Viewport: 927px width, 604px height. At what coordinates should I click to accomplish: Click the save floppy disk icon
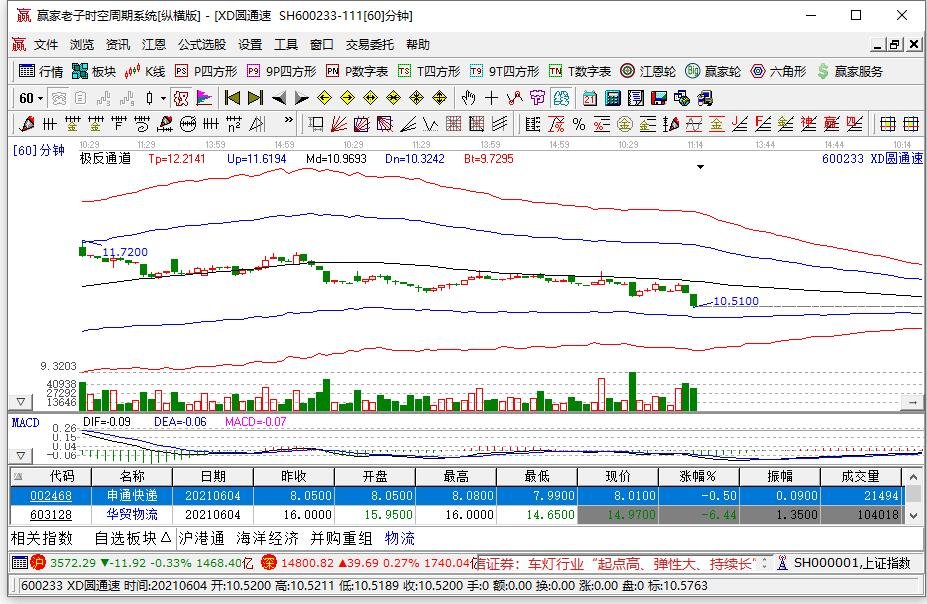pos(659,98)
